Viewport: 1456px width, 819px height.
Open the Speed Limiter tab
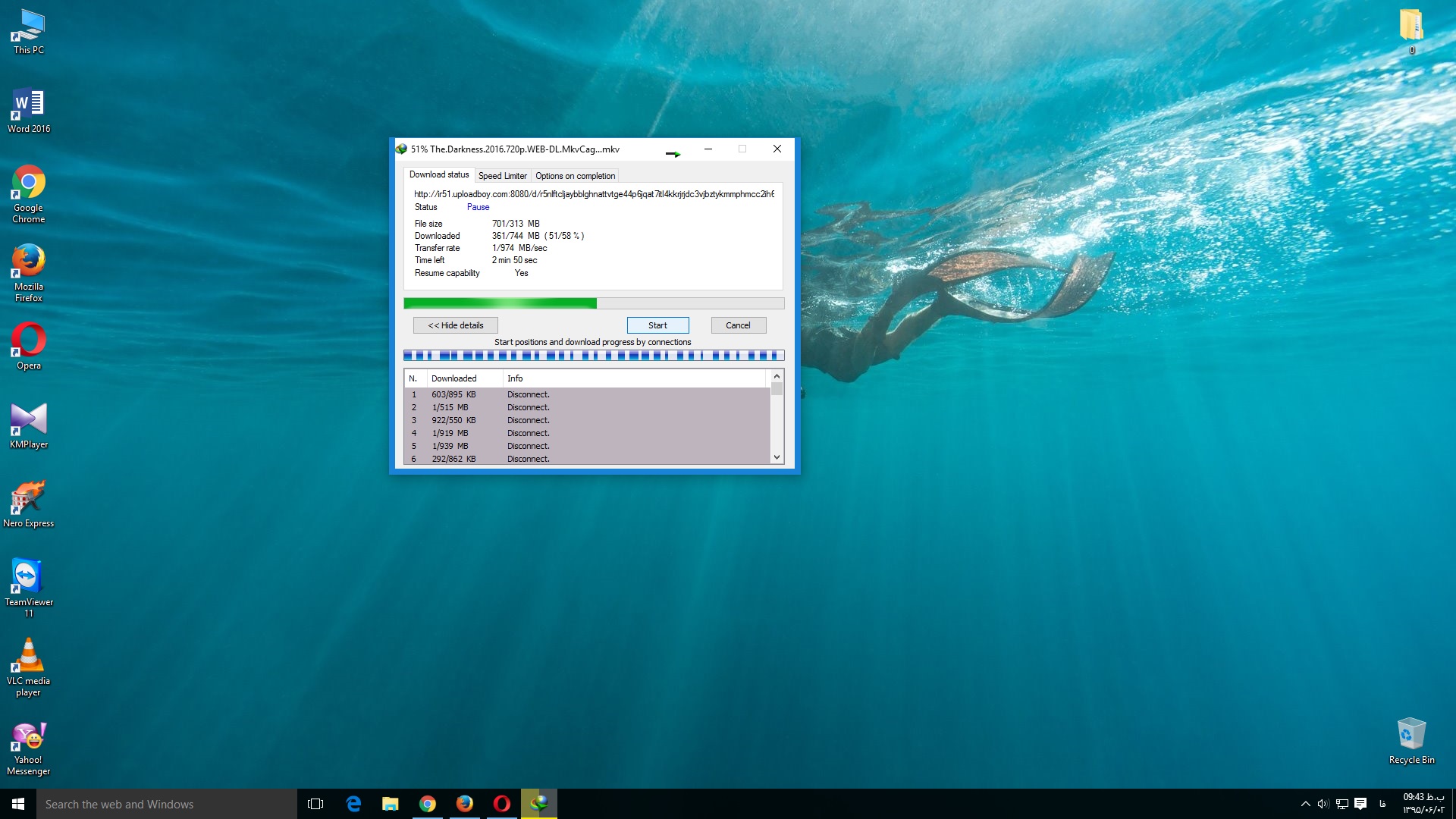point(503,176)
